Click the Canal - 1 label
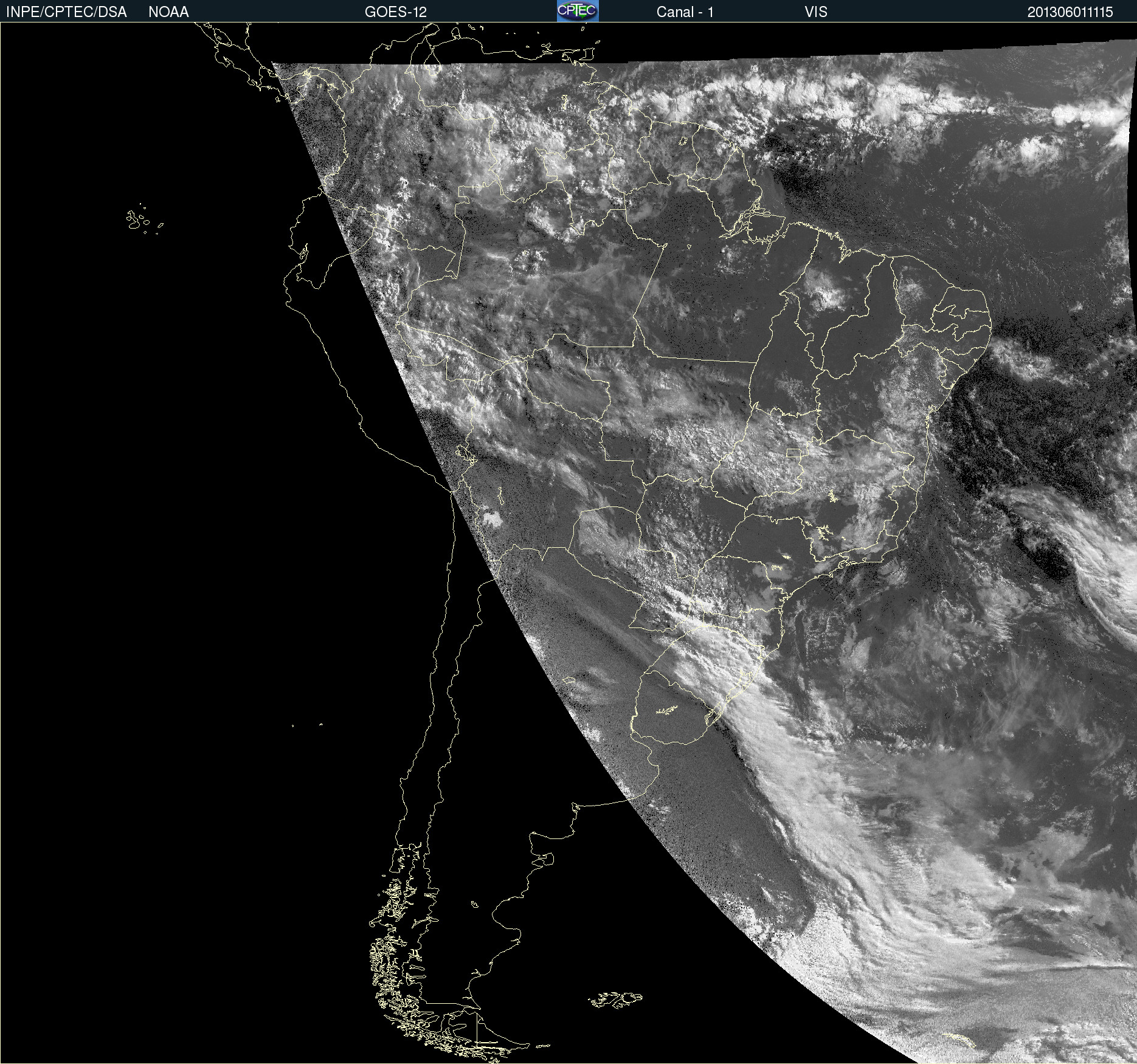This screenshot has height=1064, width=1137. [x=685, y=12]
